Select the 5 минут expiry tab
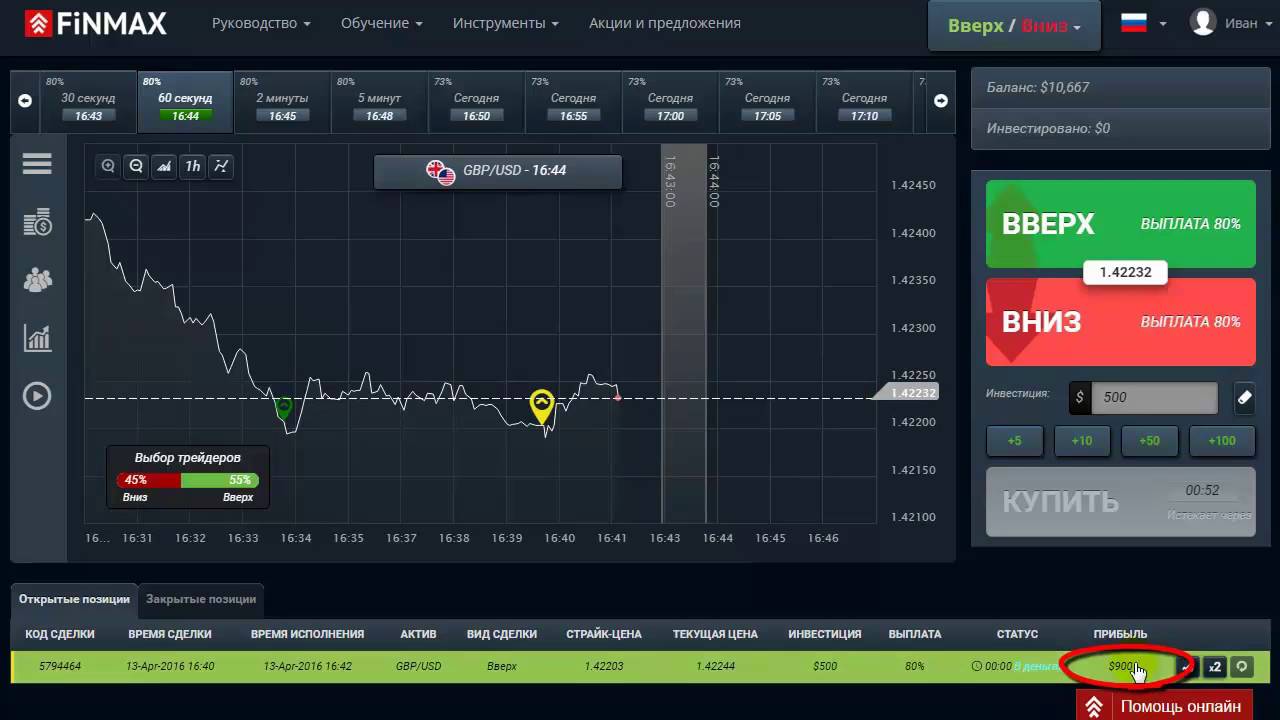Image resolution: width=1280 pixels, height=720 pixels. [379, 101]
